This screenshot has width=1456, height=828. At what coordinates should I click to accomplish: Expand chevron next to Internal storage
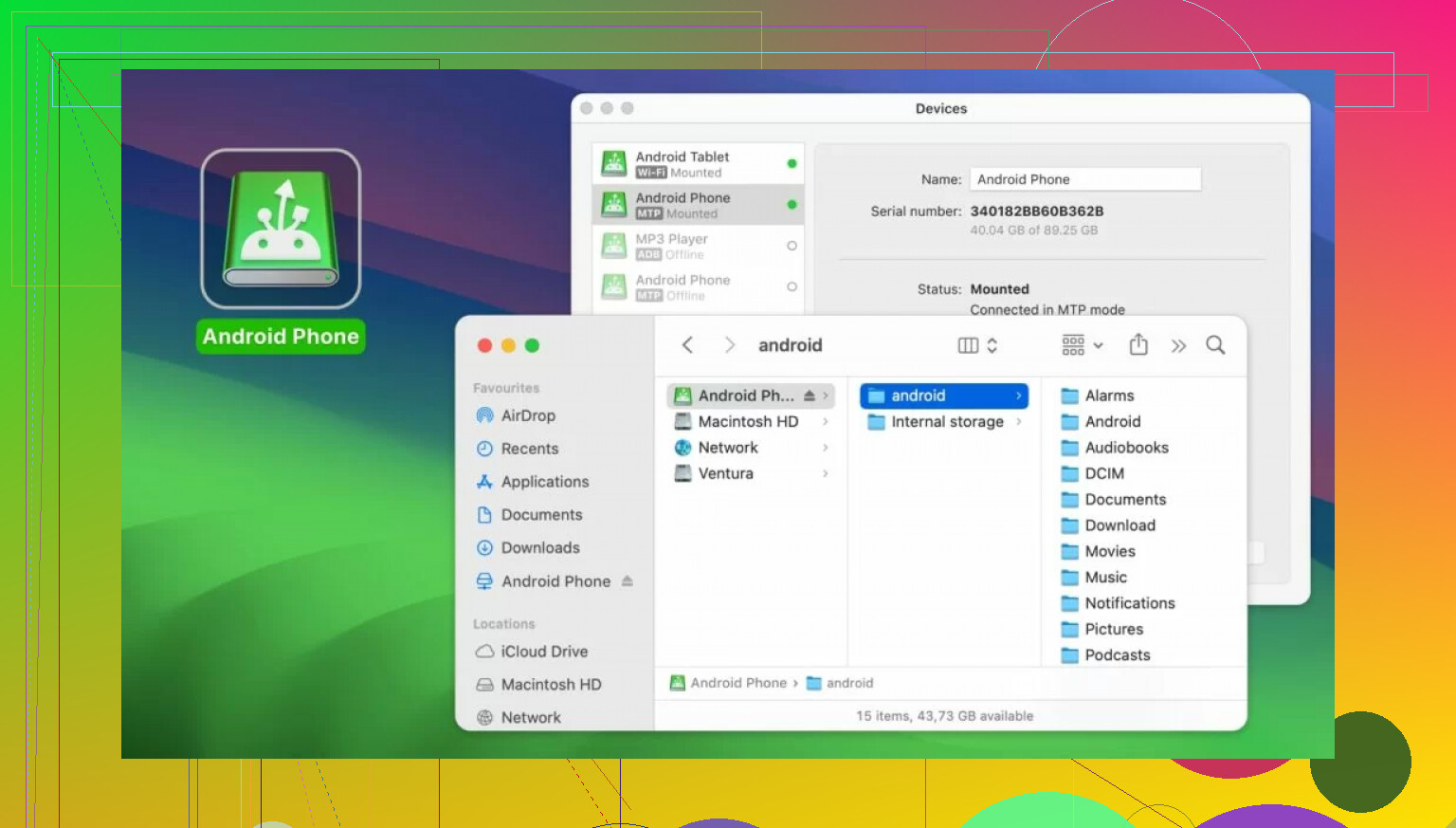point(1019,422)
